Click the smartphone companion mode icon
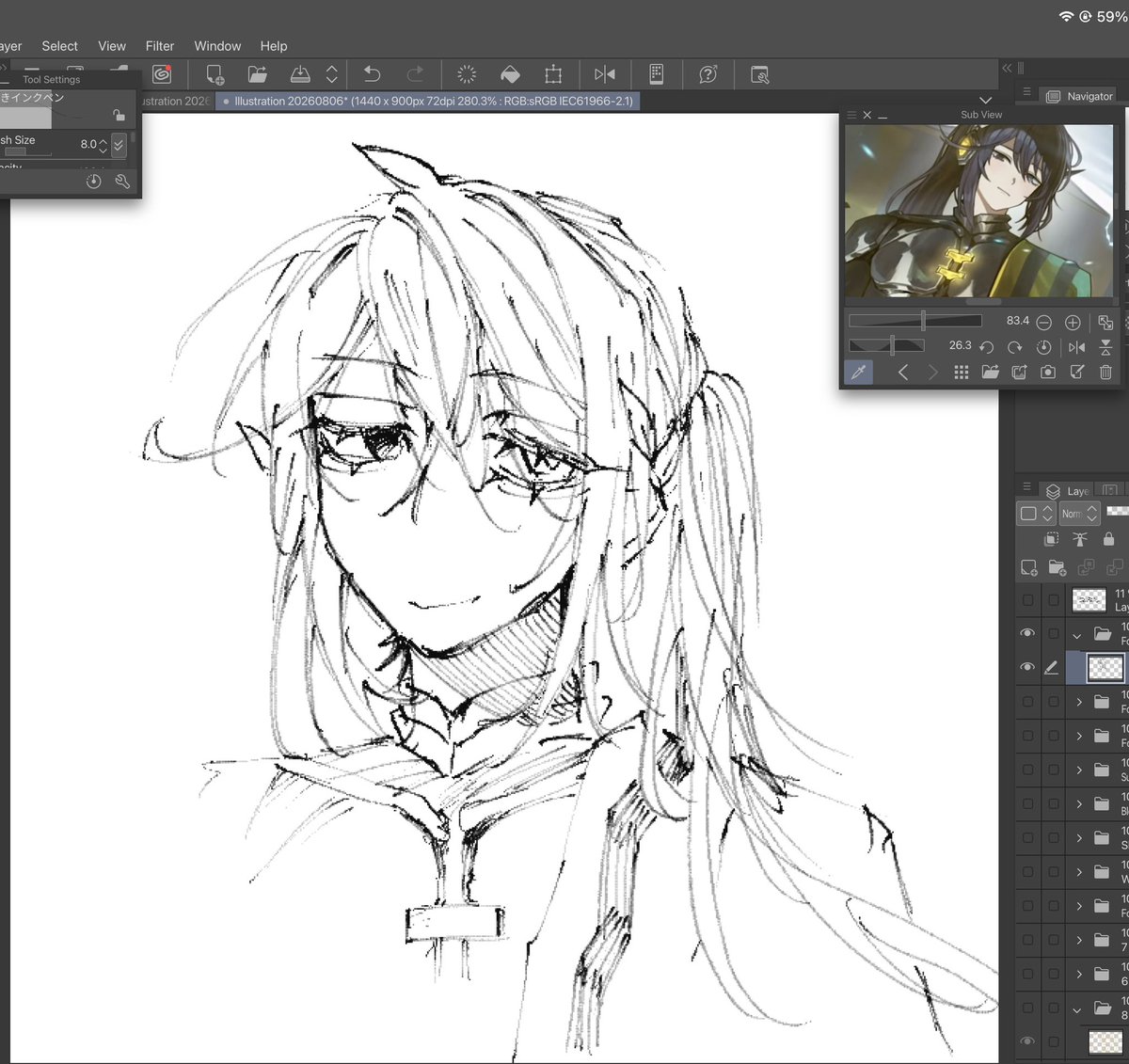1129x1064 pixels. [x=657, y=74]
